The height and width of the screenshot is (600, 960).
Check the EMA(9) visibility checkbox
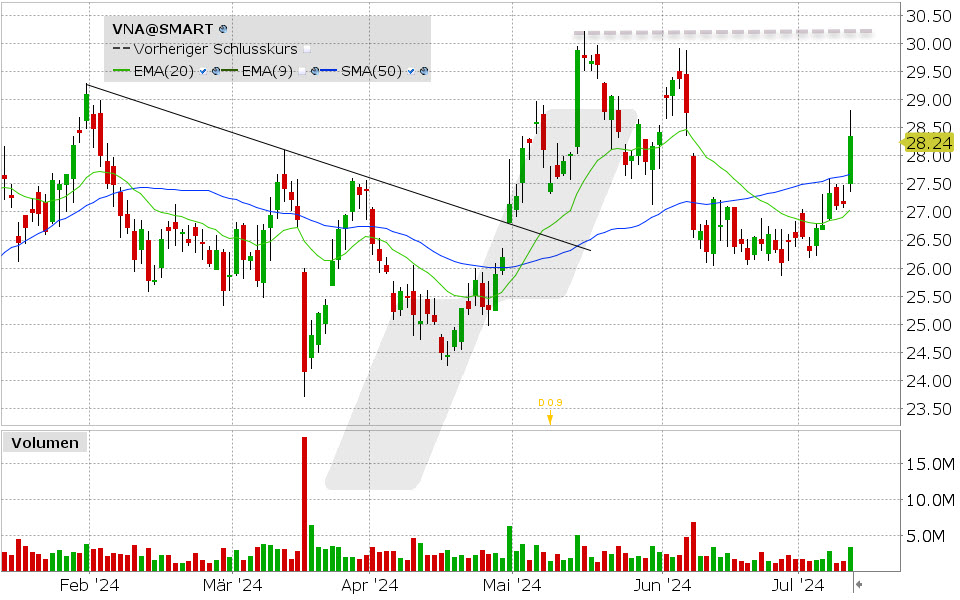302,71
